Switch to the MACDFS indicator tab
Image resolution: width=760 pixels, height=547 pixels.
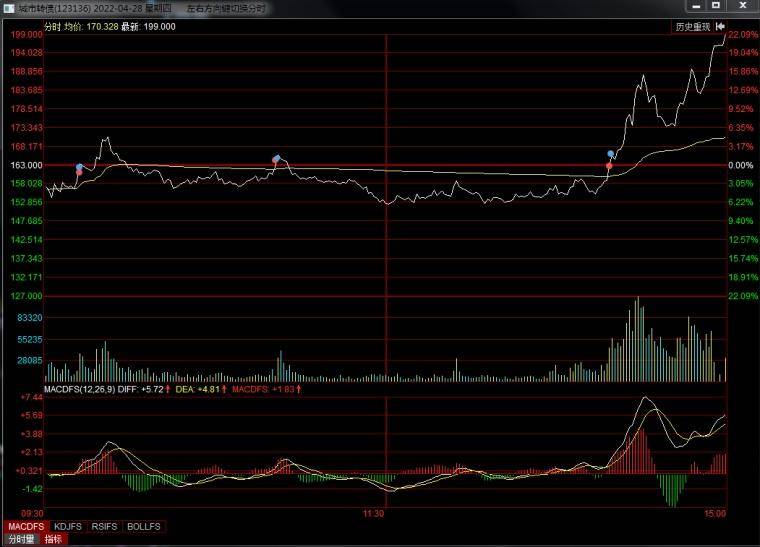26,526
